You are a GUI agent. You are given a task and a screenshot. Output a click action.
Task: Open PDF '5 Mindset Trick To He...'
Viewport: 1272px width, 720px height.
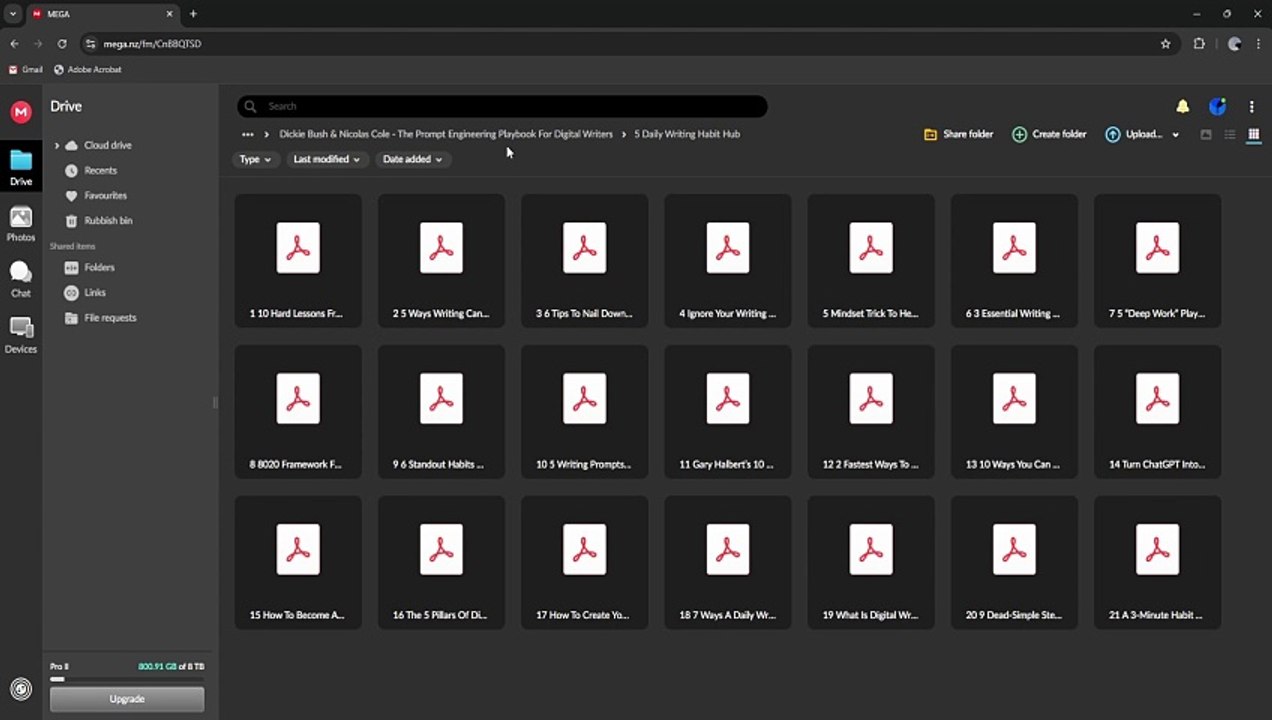[x=871, y=260]
